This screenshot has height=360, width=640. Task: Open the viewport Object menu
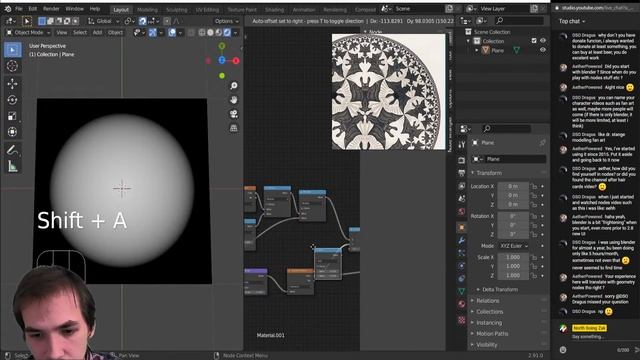[115, 32]
